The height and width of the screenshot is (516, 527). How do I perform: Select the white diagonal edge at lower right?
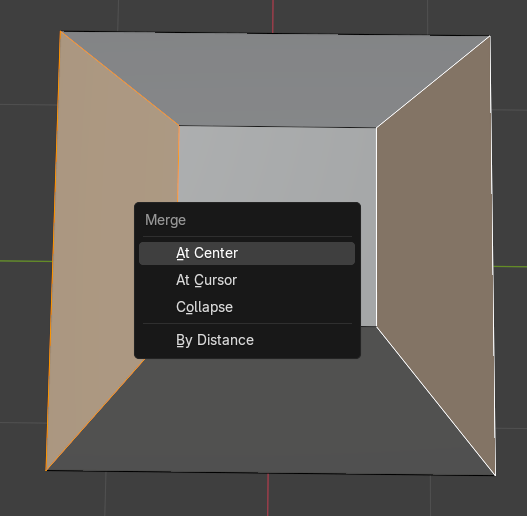(x=436, y=400)
